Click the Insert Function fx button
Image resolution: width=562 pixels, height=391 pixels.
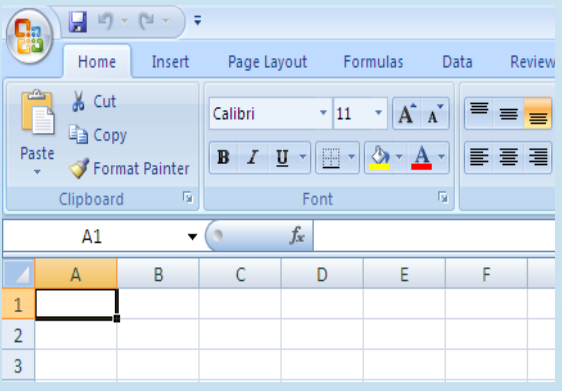point(297,235)
